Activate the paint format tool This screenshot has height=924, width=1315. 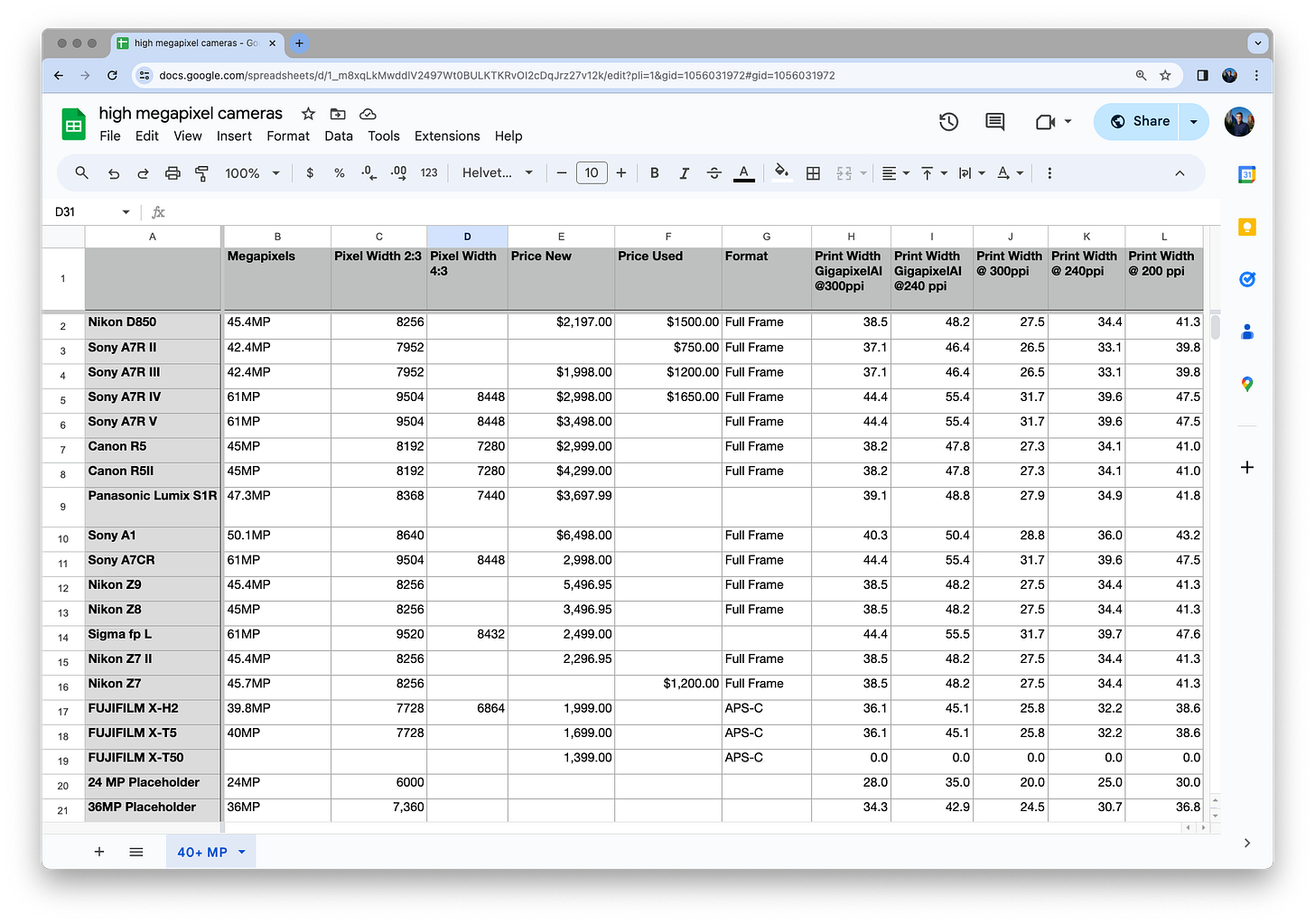click(x=202, y=173)
